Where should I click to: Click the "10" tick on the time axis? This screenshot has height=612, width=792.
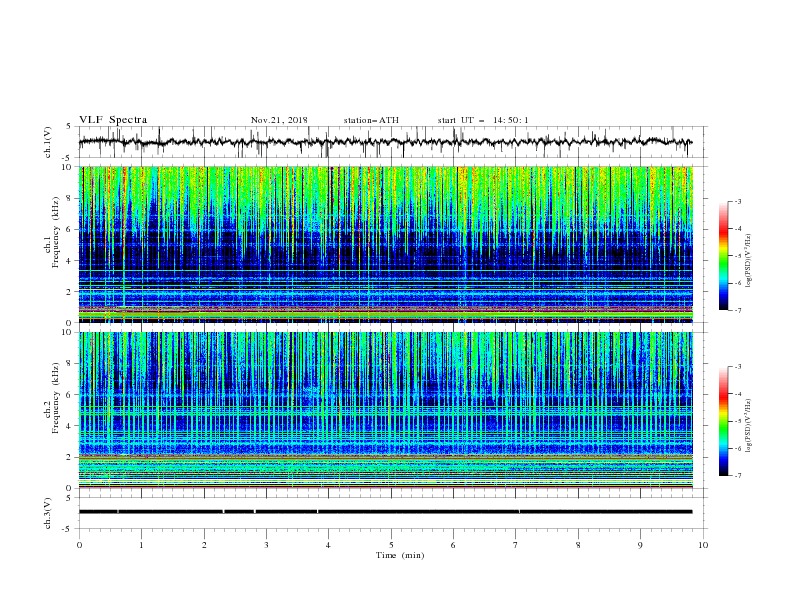point(703,545)
